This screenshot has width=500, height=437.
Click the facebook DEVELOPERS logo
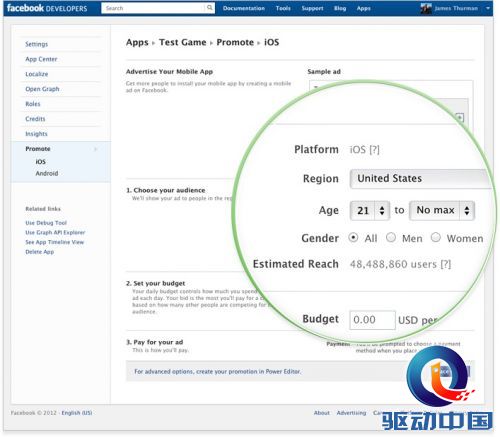47,8
